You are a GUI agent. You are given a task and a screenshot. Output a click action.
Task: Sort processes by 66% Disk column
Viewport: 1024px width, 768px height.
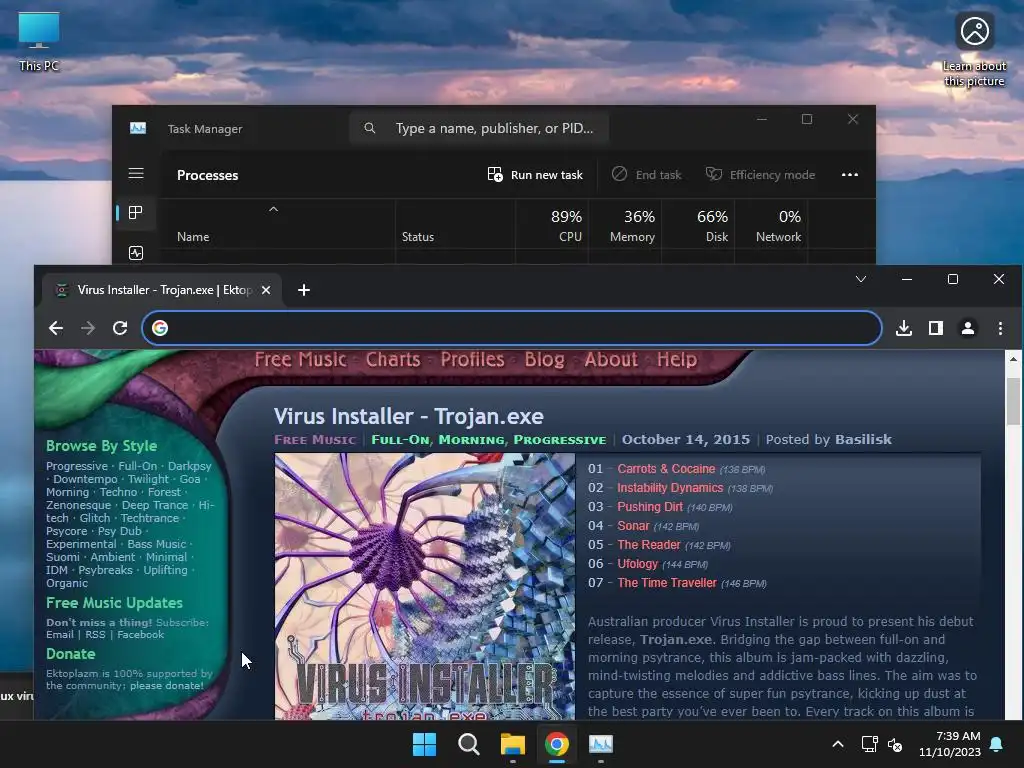[698, 225]
